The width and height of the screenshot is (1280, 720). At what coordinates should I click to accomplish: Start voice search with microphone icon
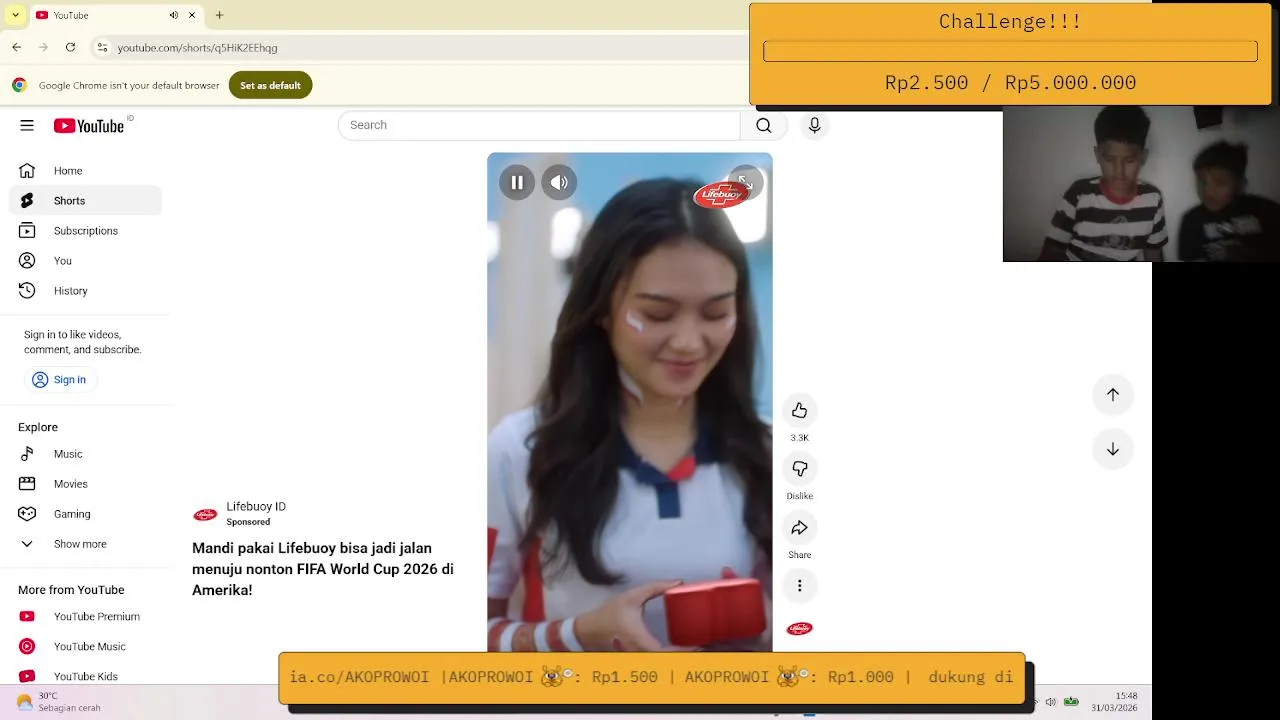(814, 125)
